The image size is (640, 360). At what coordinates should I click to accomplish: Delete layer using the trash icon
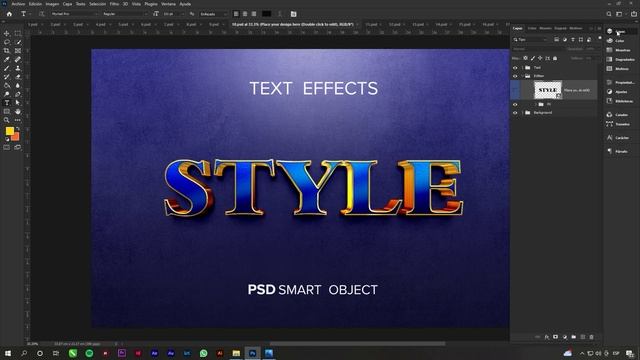591,337
